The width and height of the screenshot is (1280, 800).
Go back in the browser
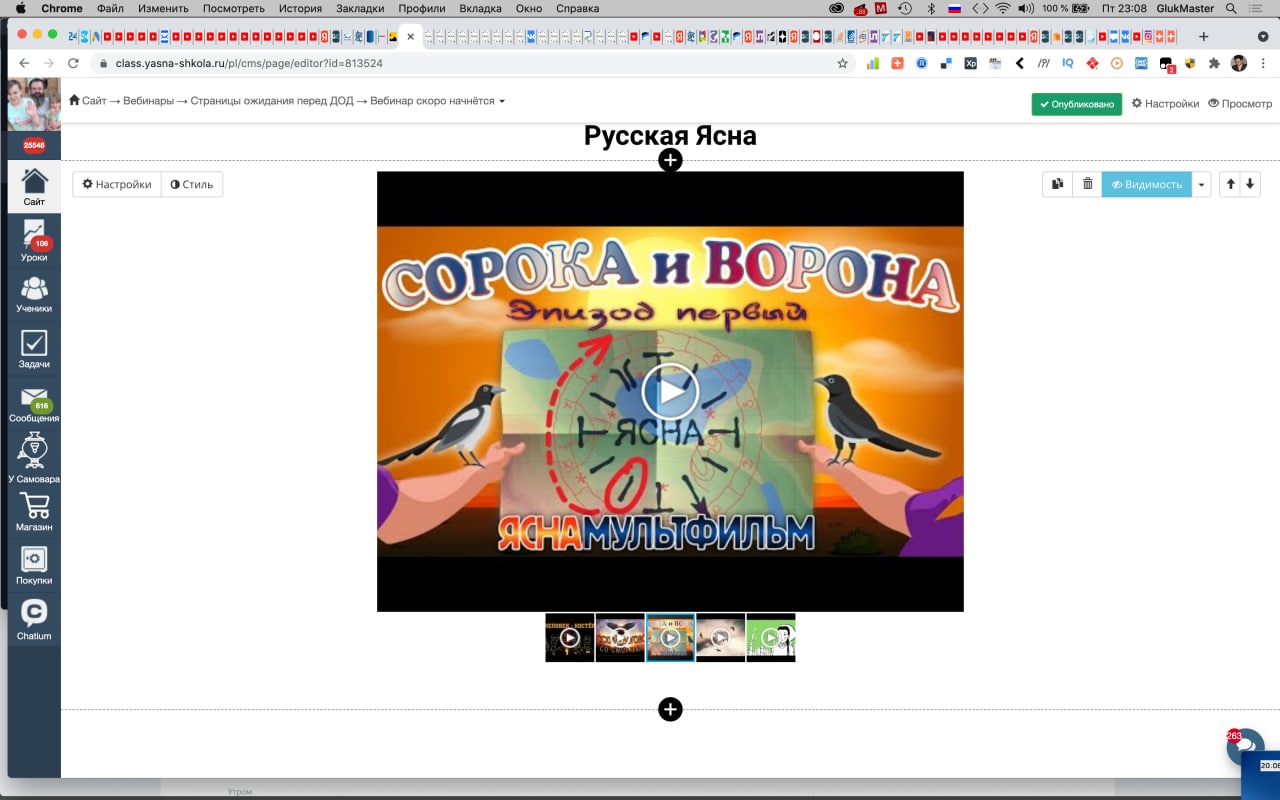[x=25, y=63]
